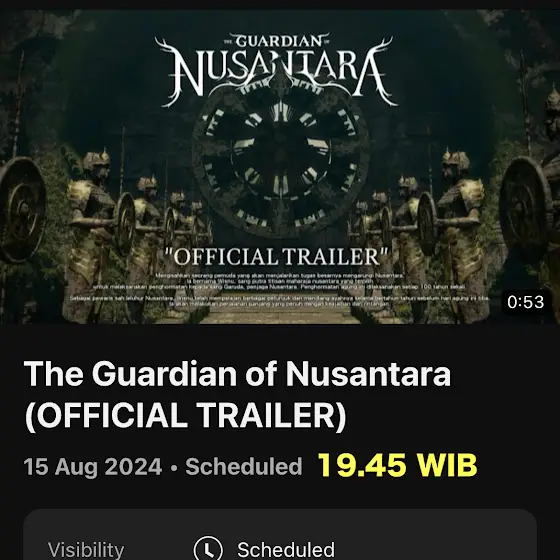This screenshot has width=560, height=560.
Task: Click the "OFFICIAL TRAILER" text on thumbnail
Action: [276, 256]
